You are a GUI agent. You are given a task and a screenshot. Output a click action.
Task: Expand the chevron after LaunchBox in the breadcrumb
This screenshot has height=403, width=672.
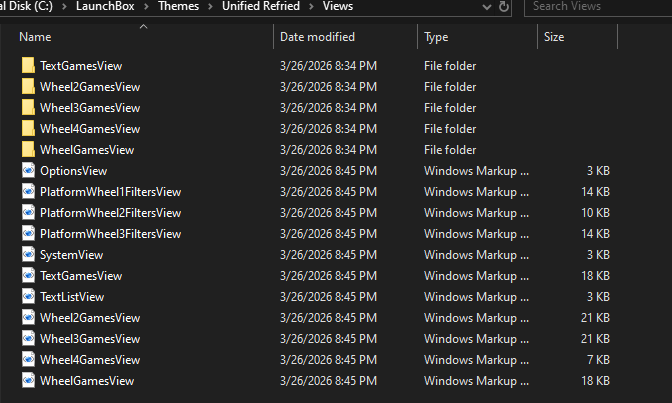[144, 7]
